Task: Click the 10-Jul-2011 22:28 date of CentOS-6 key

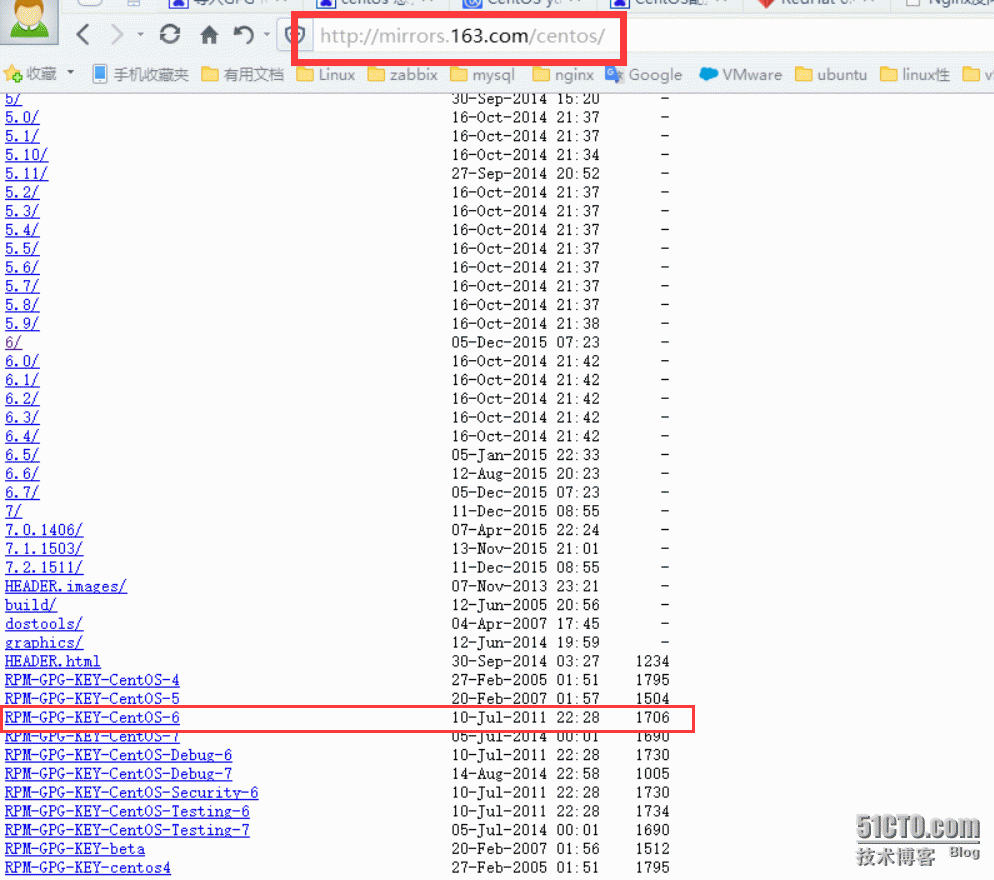Action: point(526,718)
